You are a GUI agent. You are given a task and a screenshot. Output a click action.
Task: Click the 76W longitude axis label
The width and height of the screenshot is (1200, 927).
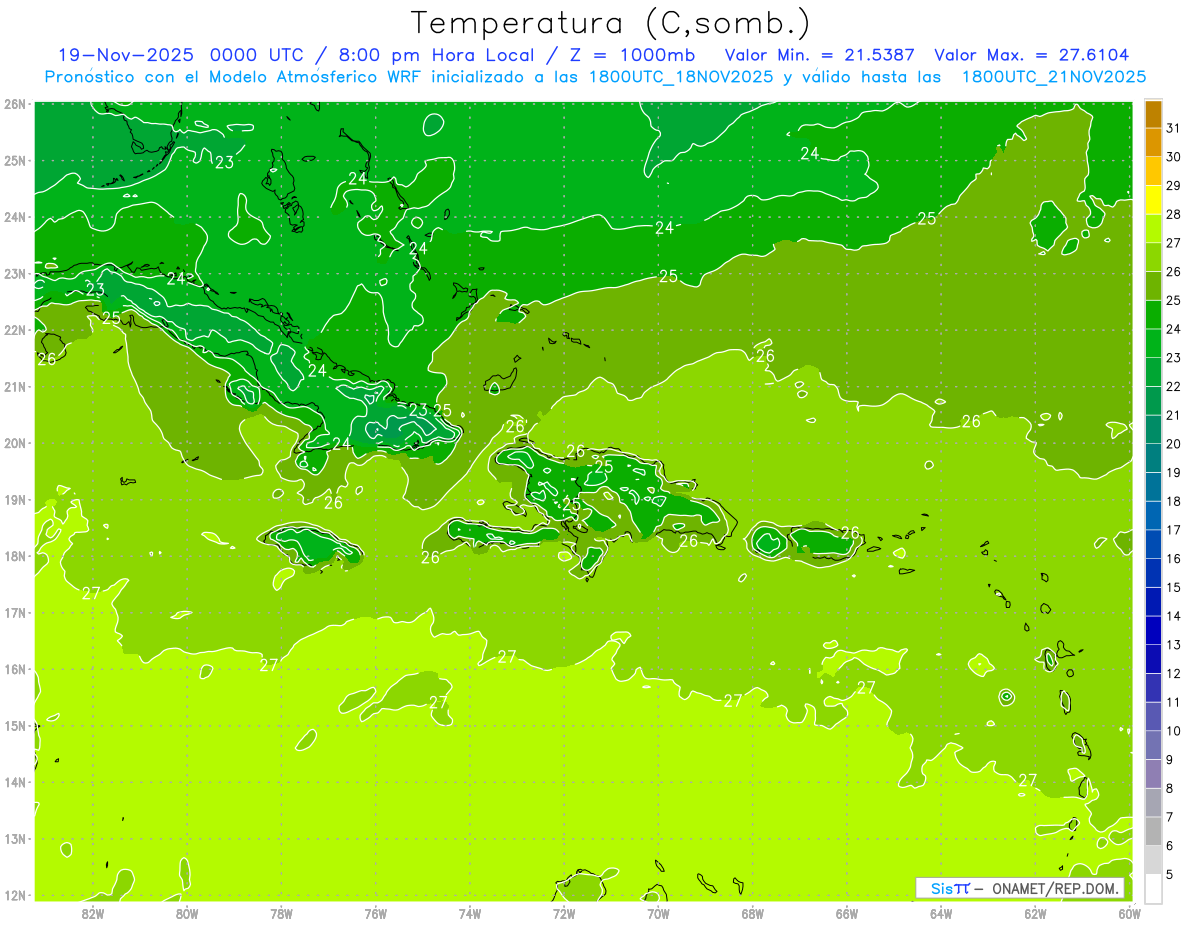coord(375,913)
